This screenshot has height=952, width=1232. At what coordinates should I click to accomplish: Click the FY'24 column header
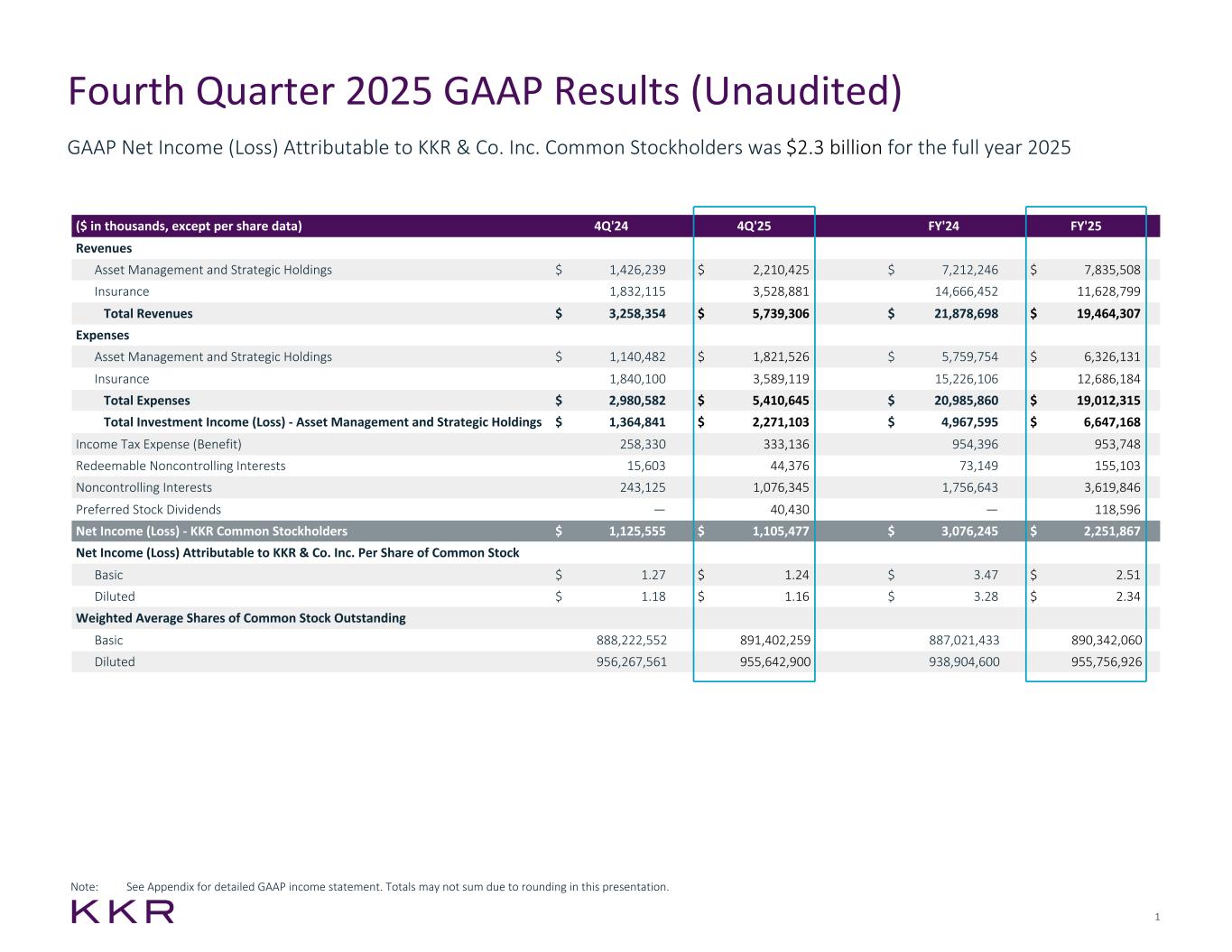(x=943, y=226)
